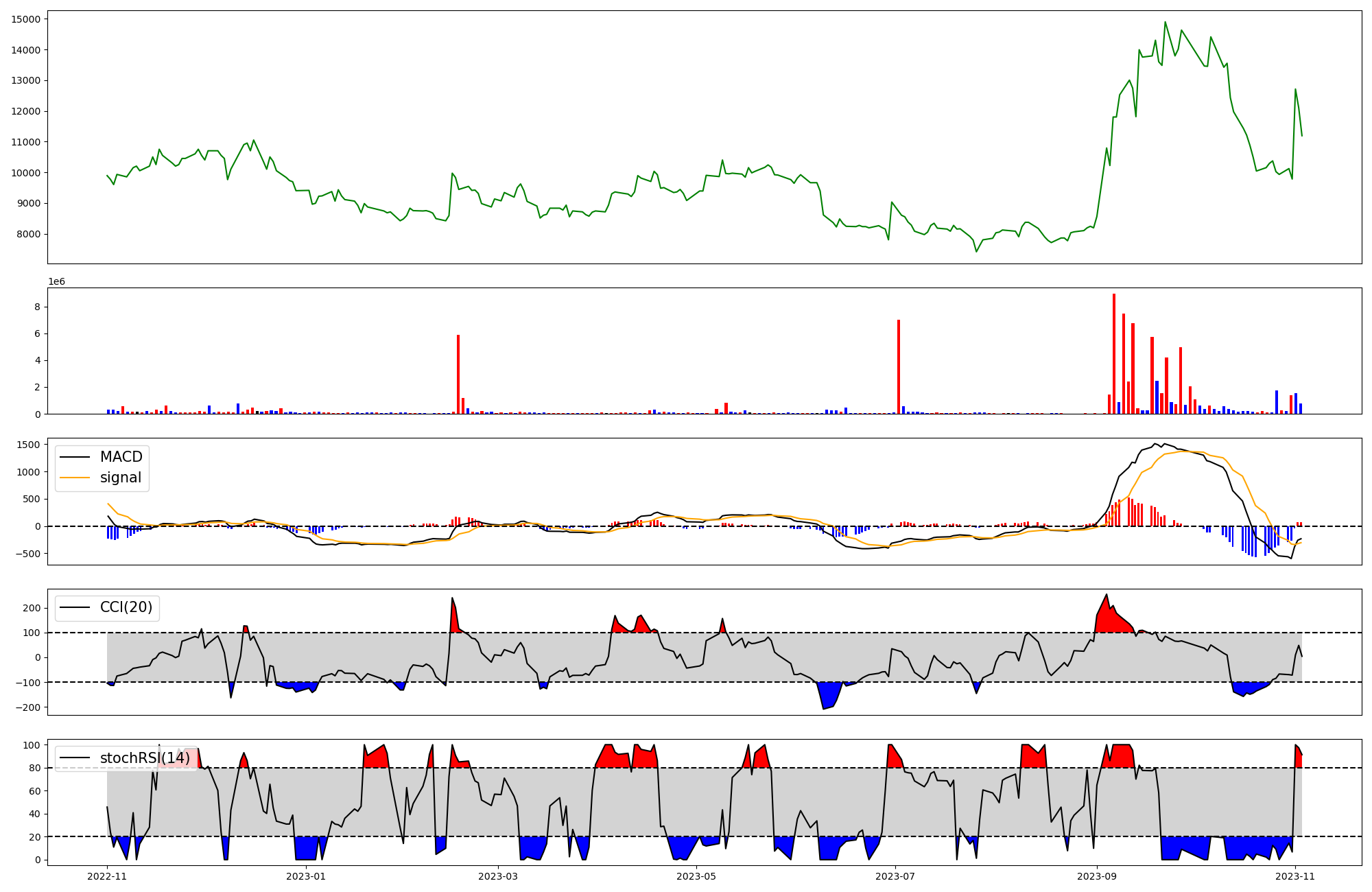This screenshot has width=1372, height=892.
Task: Click the green price line's highest peak
Action: (1165, 22)
